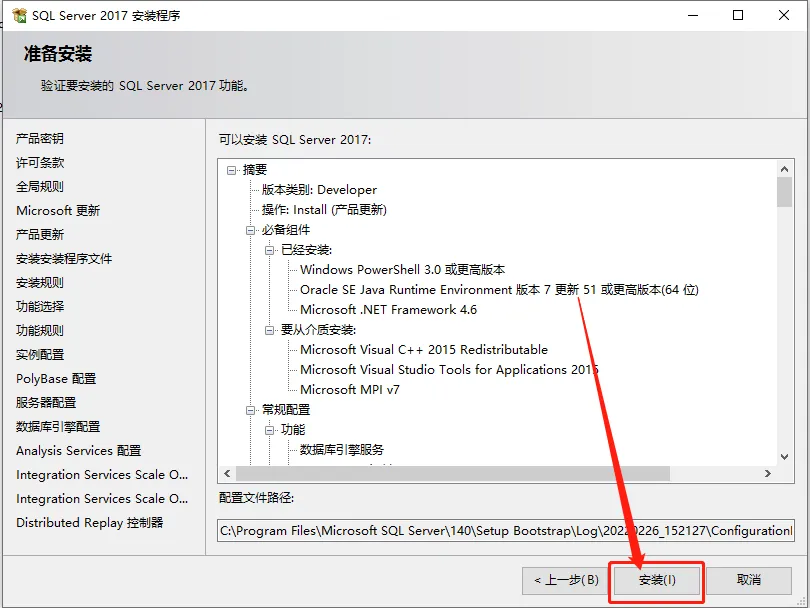Click the horizontal scroll left arrow

pyautogui.click(x=227, y=473)
